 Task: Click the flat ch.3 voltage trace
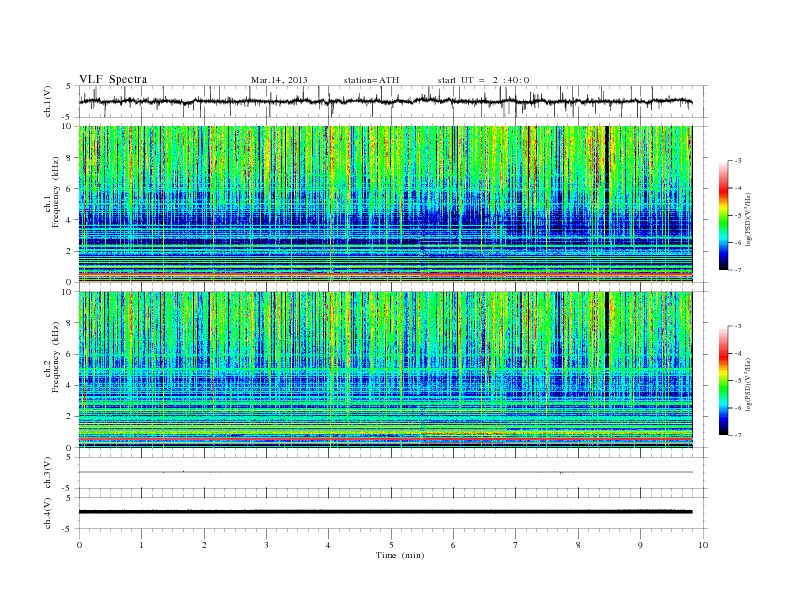[x=385, y=472]
